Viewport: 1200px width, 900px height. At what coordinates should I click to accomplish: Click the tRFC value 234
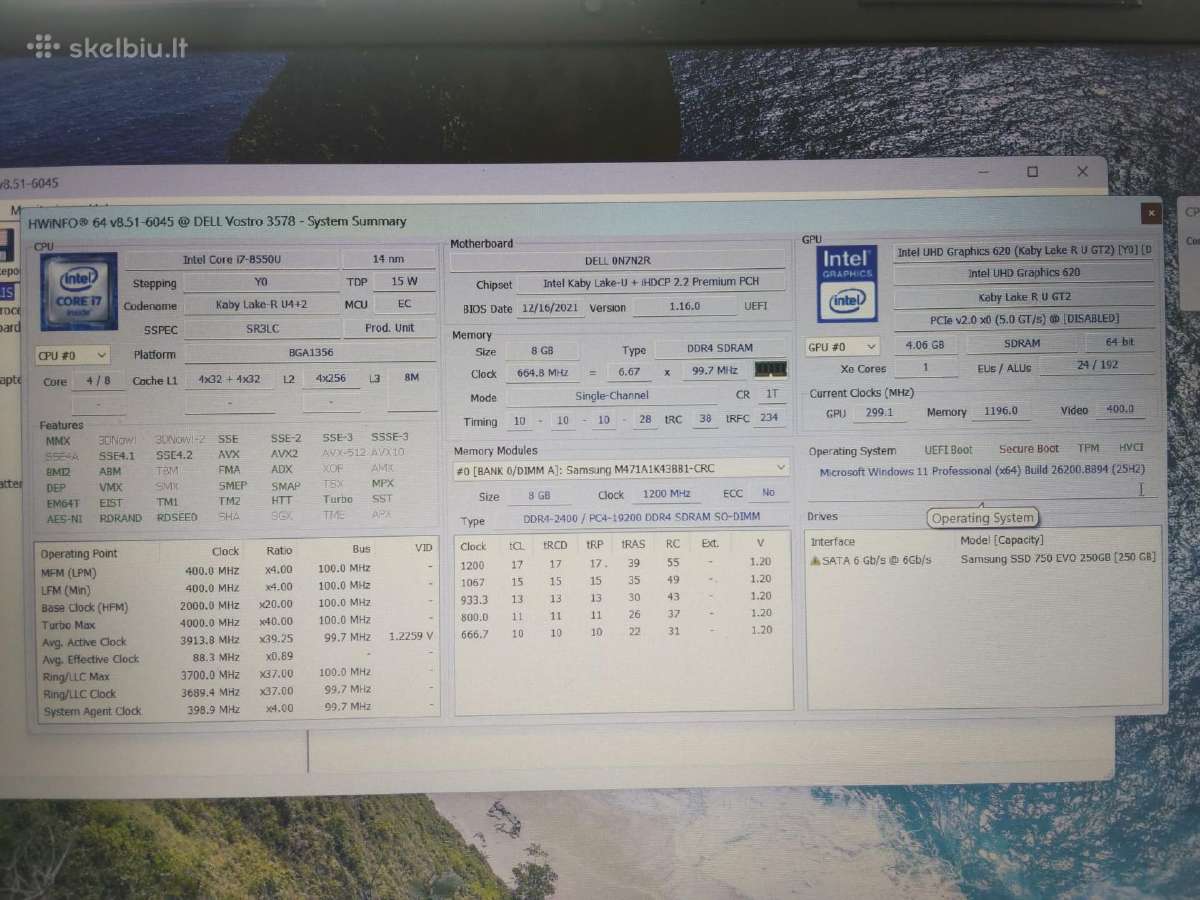point(768,418)
